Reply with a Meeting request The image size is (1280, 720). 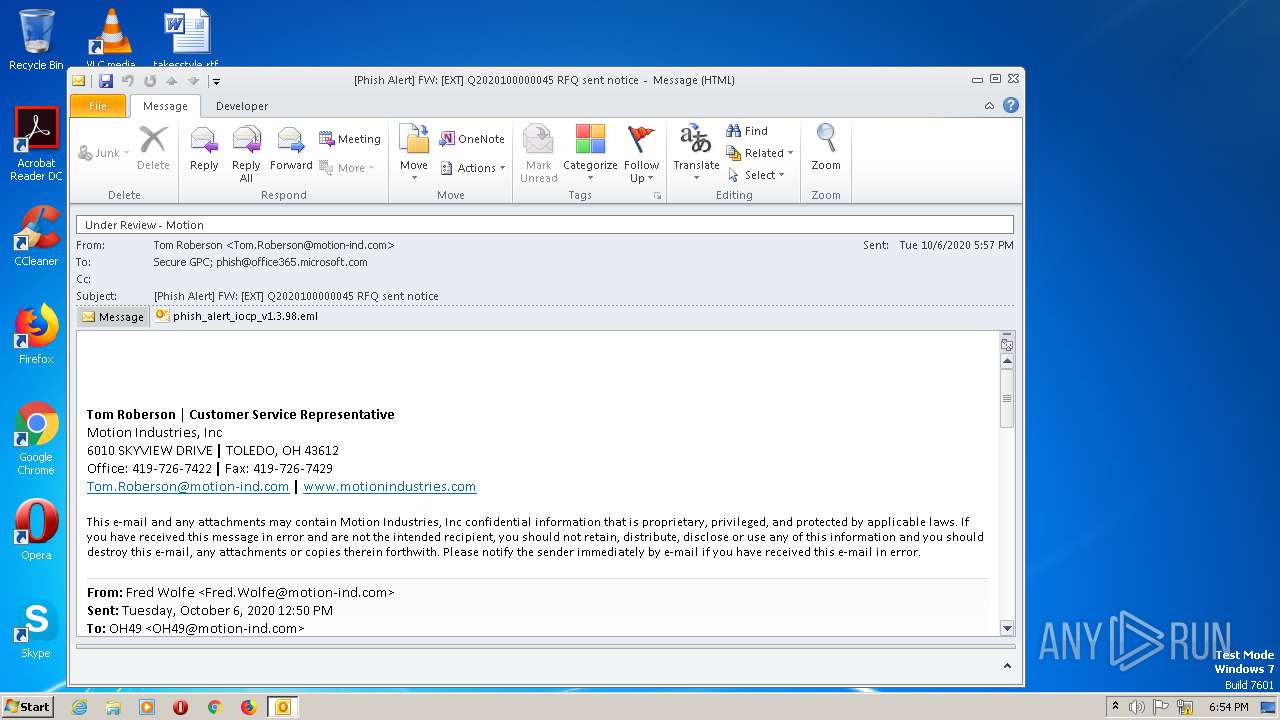point(350,139)
